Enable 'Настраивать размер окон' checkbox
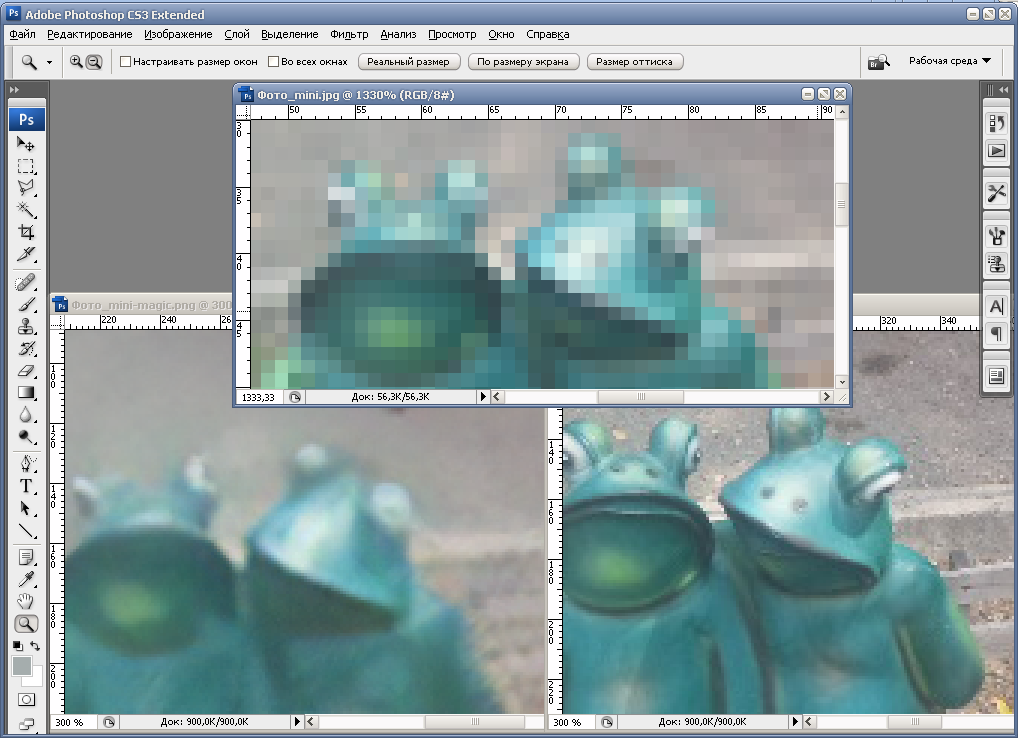1018x738 pixels. pos(125,62)
